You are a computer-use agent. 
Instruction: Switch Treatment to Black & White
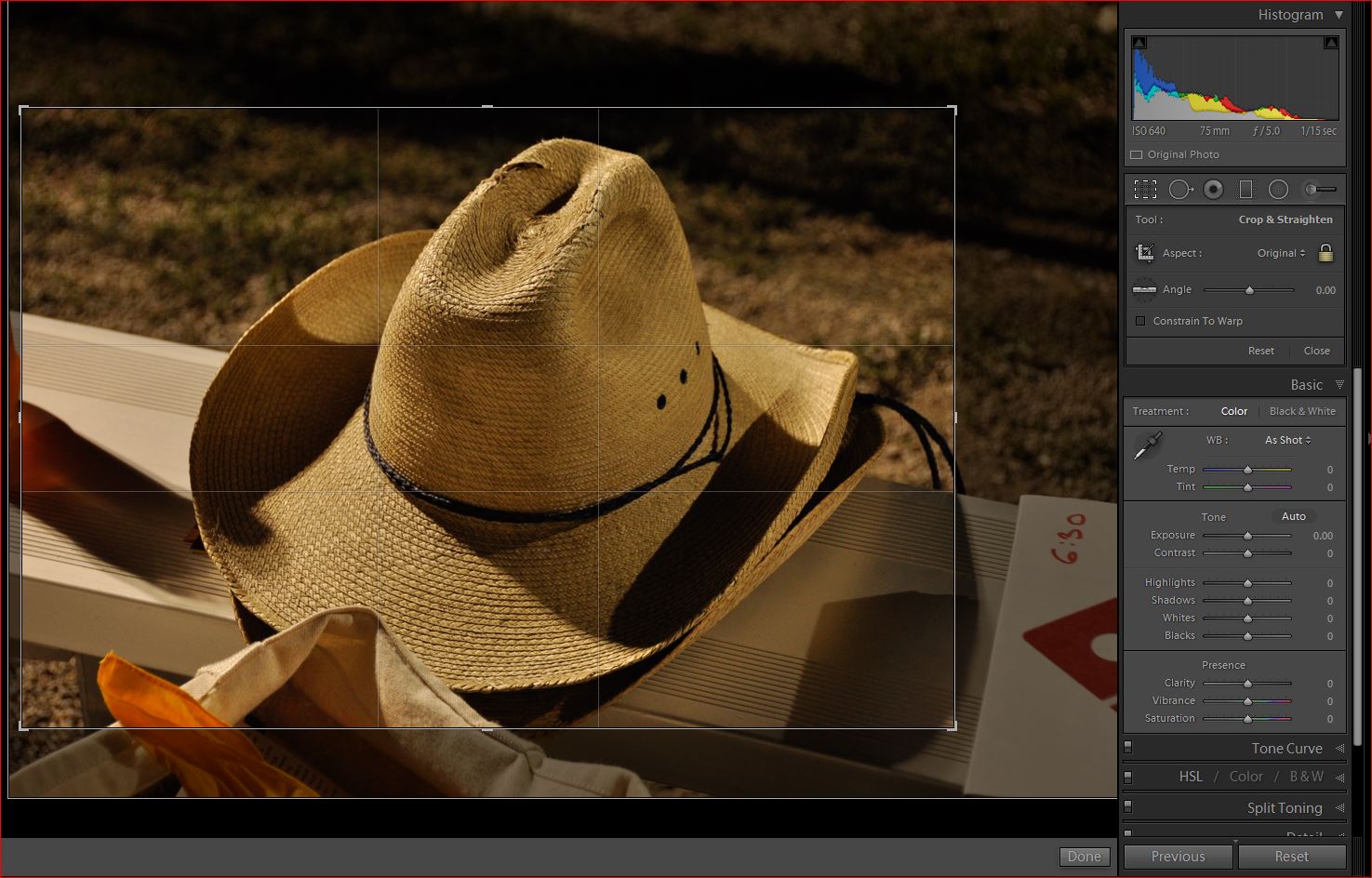tap(1302, 411)
